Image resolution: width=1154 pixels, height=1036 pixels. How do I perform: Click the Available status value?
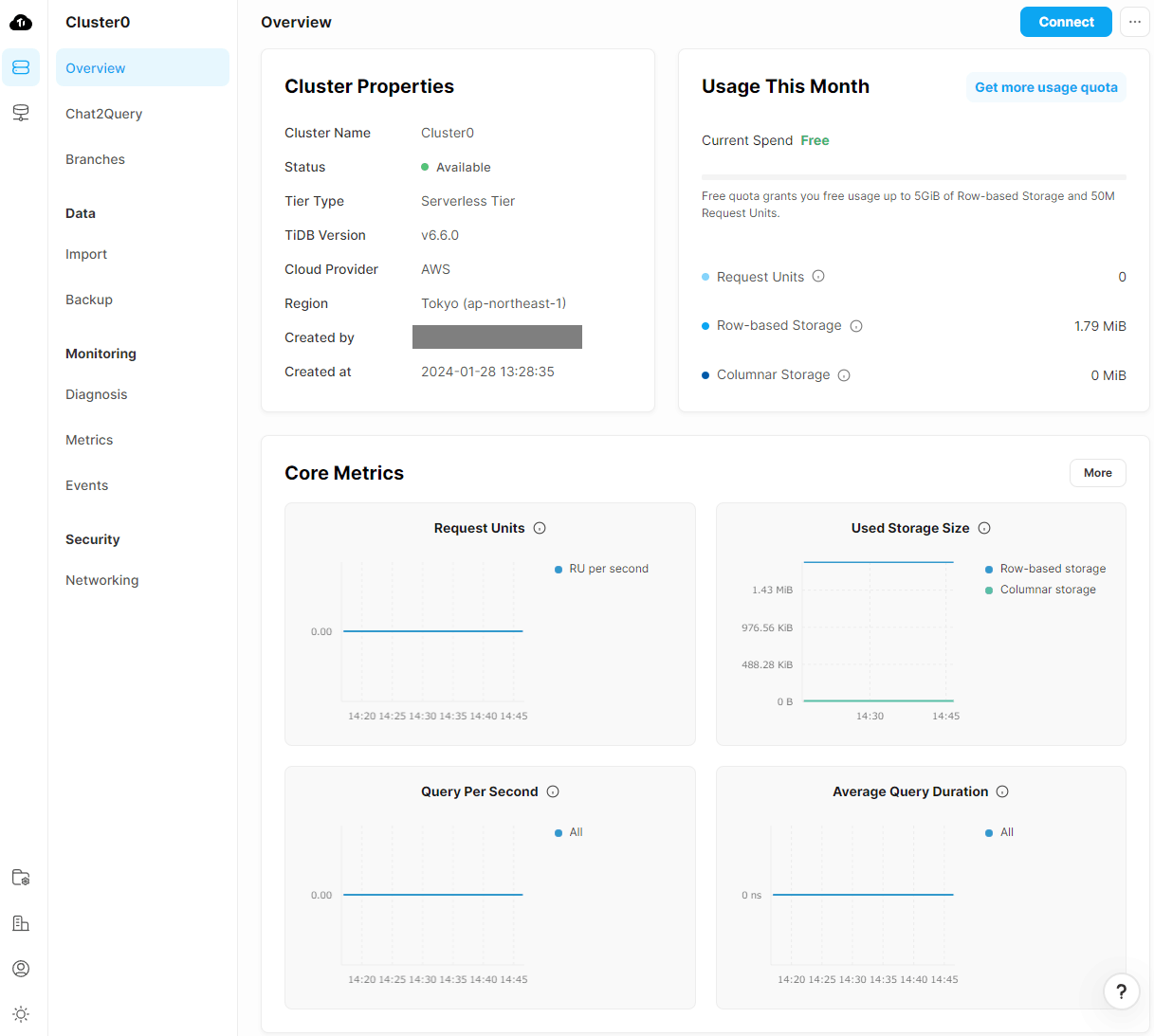point(456,167)
